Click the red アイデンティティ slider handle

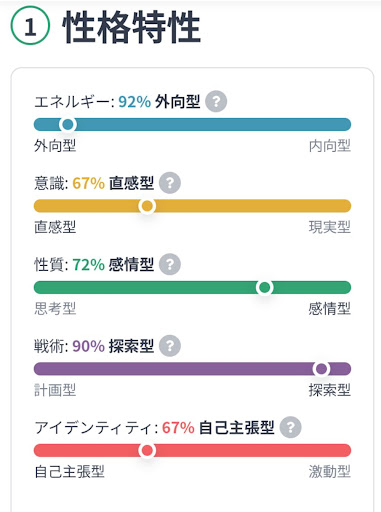147,450
